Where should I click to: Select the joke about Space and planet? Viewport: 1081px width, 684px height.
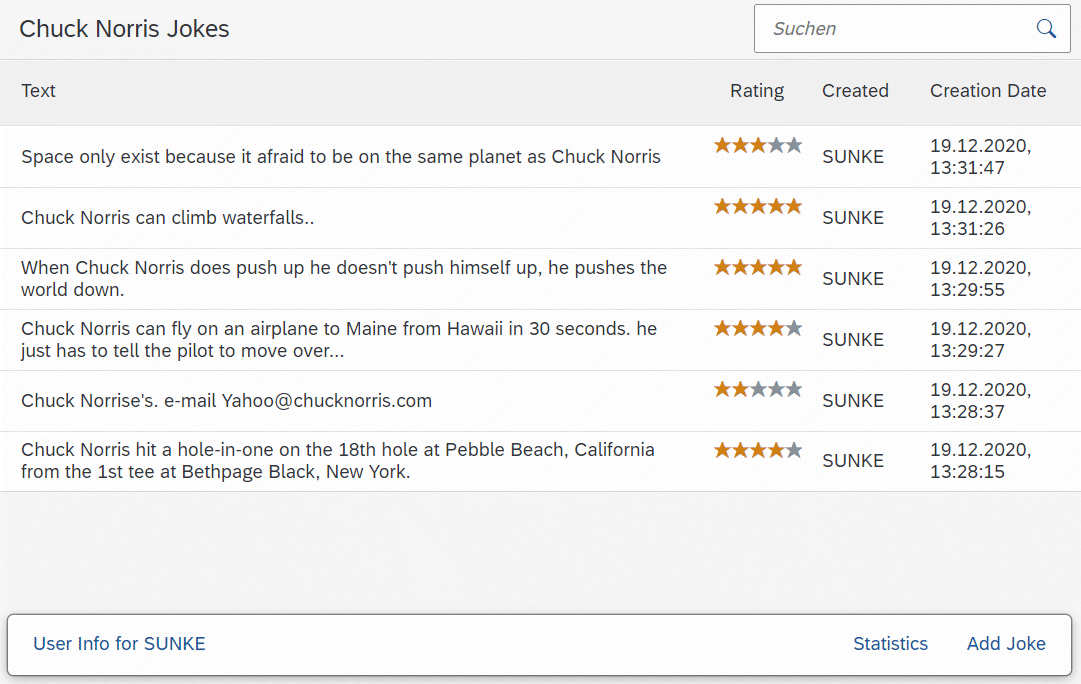540,157
